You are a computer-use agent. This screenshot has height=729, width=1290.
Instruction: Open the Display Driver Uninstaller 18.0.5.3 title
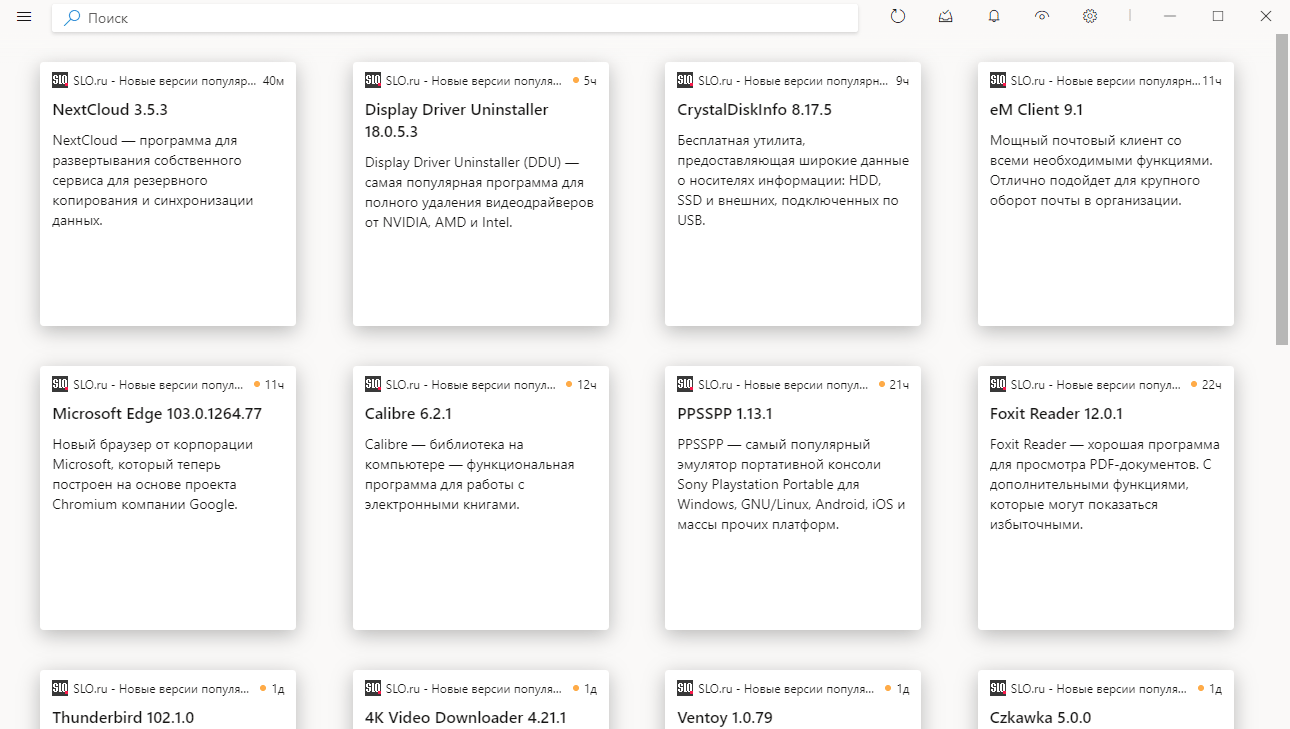coord(457,120)
